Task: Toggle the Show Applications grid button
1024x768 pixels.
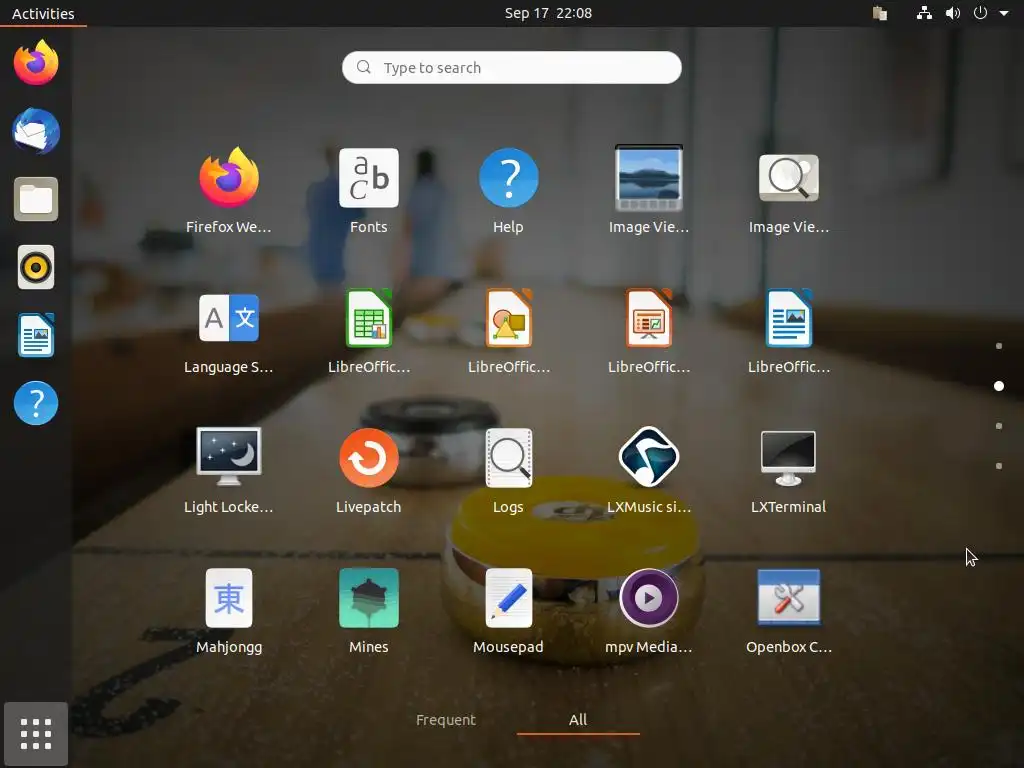Action: tap(36, 733)
